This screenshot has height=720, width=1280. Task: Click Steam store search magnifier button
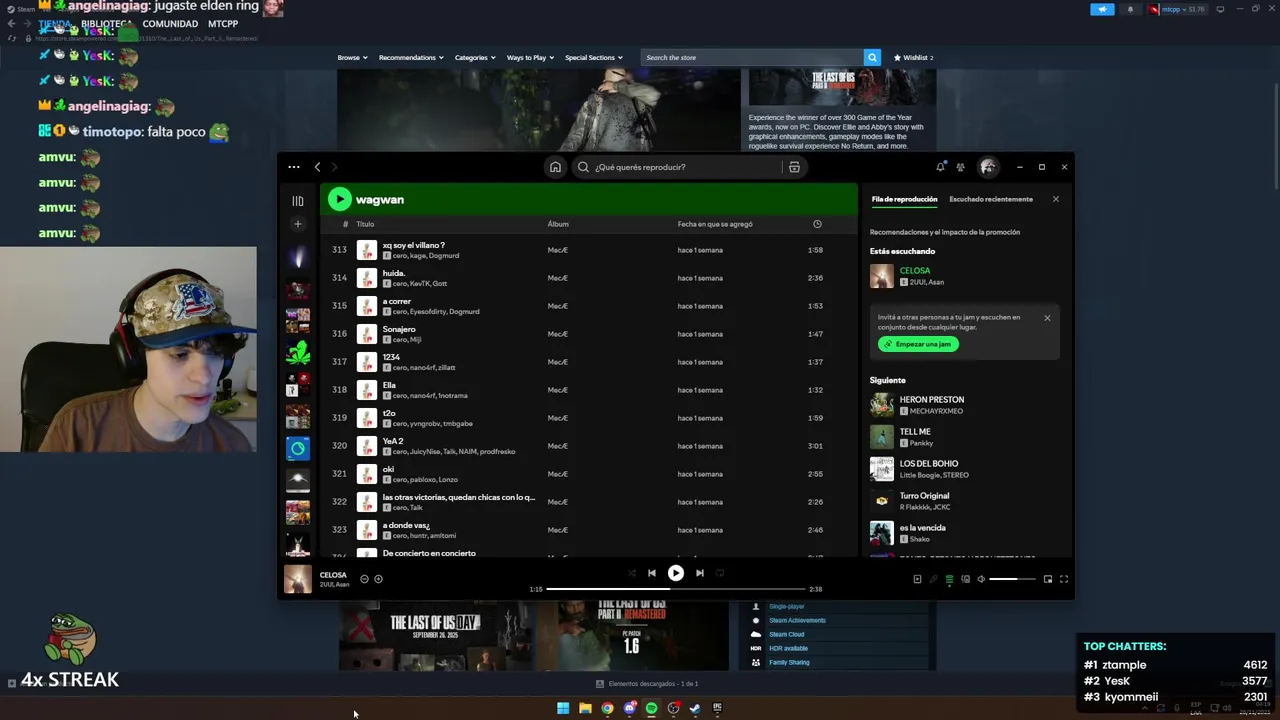(872, 57)
